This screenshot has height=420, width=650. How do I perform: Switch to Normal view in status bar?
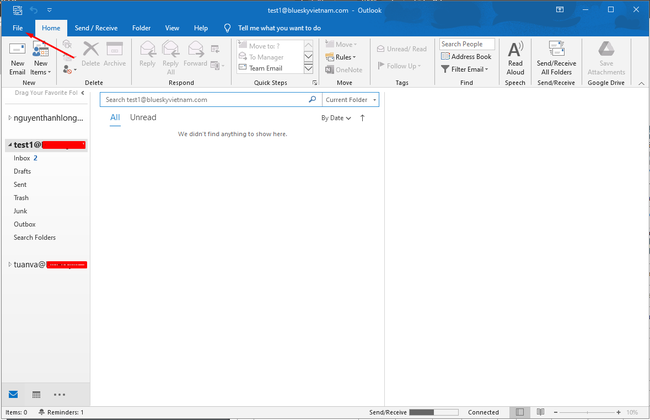pos(519,412)
